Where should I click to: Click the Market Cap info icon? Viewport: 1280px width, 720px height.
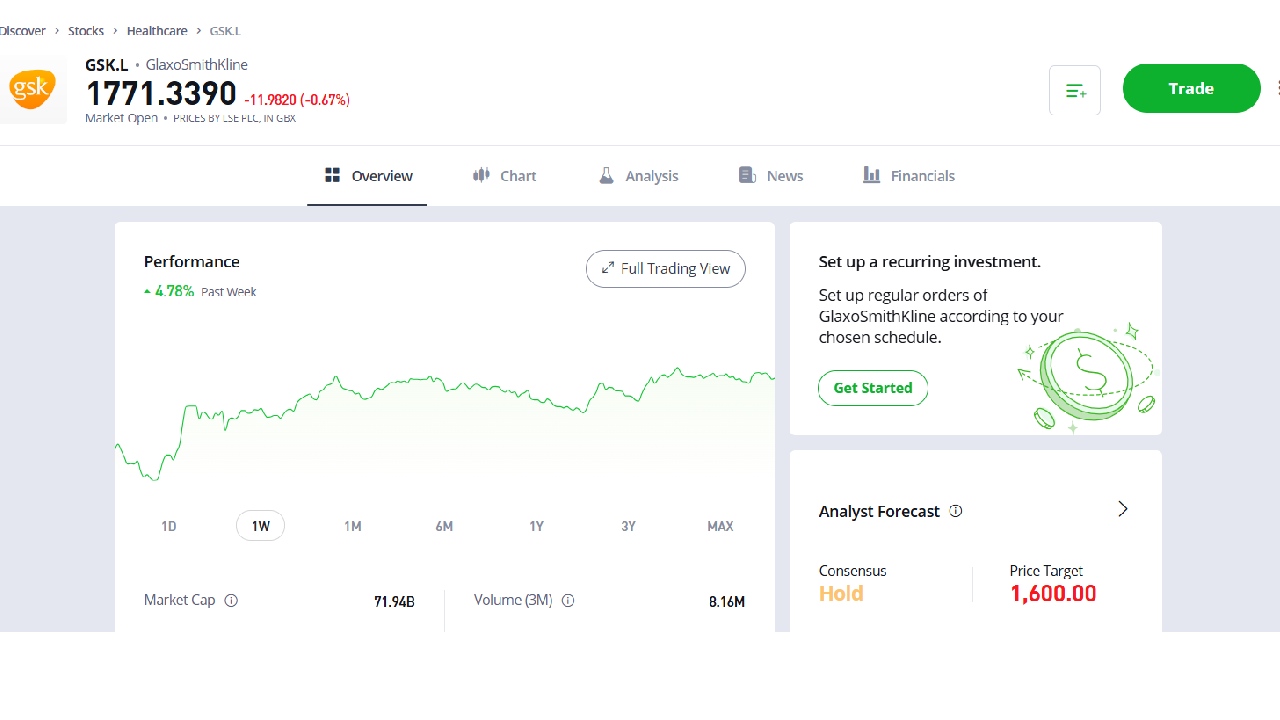pyautogui.click(x=231, y=601)
